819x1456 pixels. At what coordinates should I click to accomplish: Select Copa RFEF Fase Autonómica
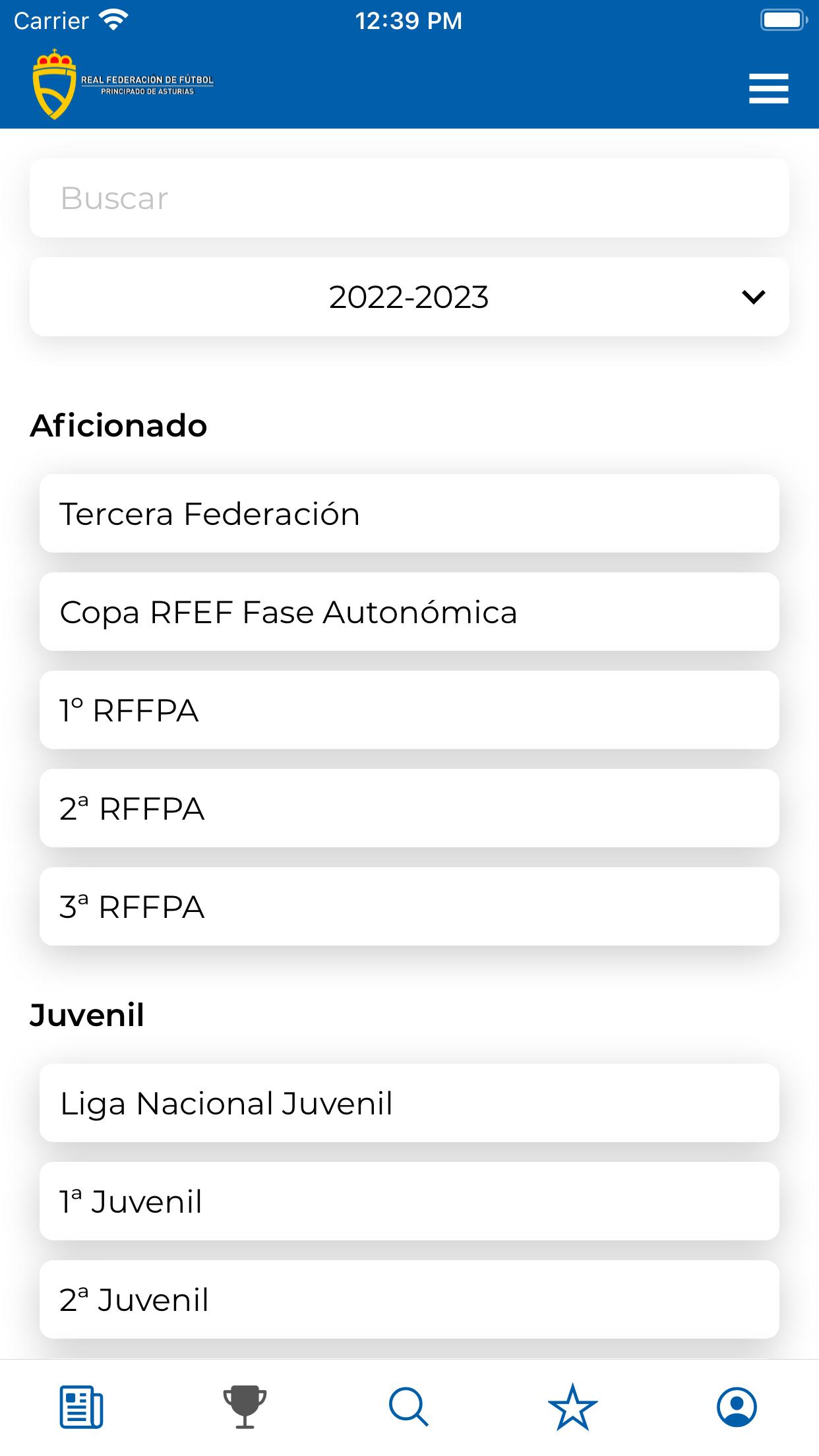click(x=409, y=612)
